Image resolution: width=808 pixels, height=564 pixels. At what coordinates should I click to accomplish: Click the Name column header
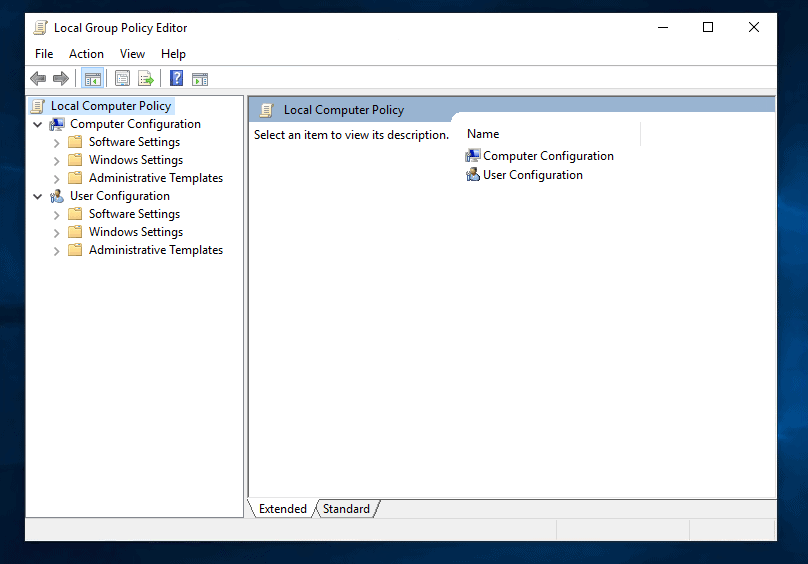pos(483,134)
